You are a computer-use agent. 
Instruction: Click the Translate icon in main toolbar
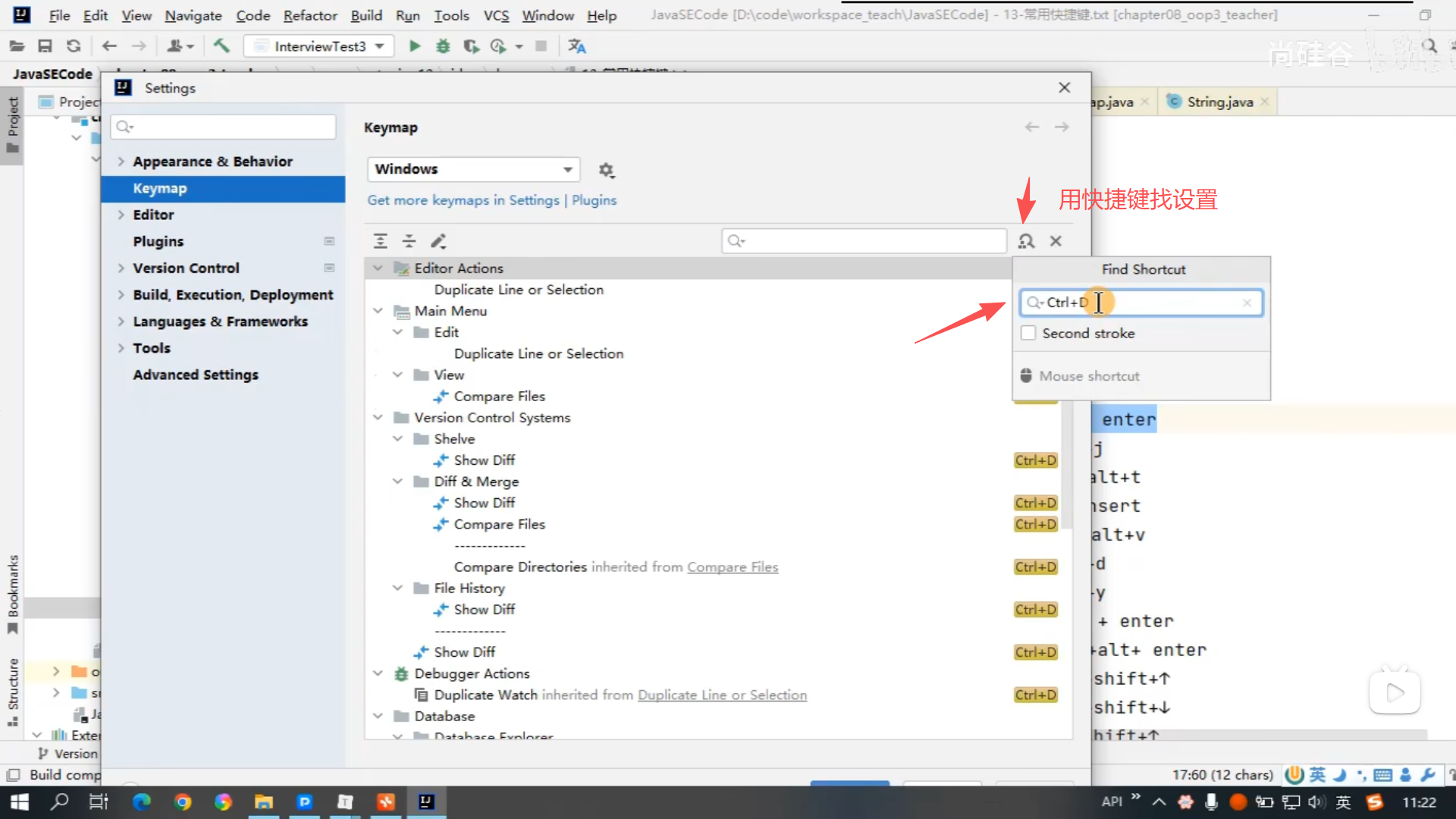[577, 46]
